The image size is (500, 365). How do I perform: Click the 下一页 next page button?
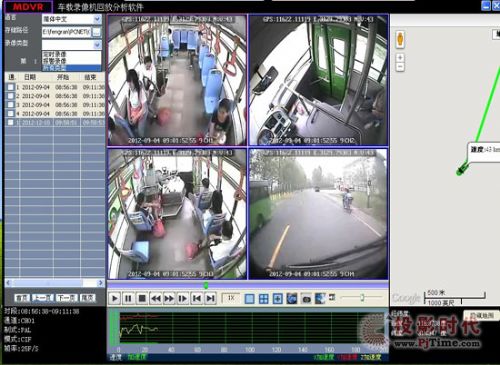pos(67,298)
